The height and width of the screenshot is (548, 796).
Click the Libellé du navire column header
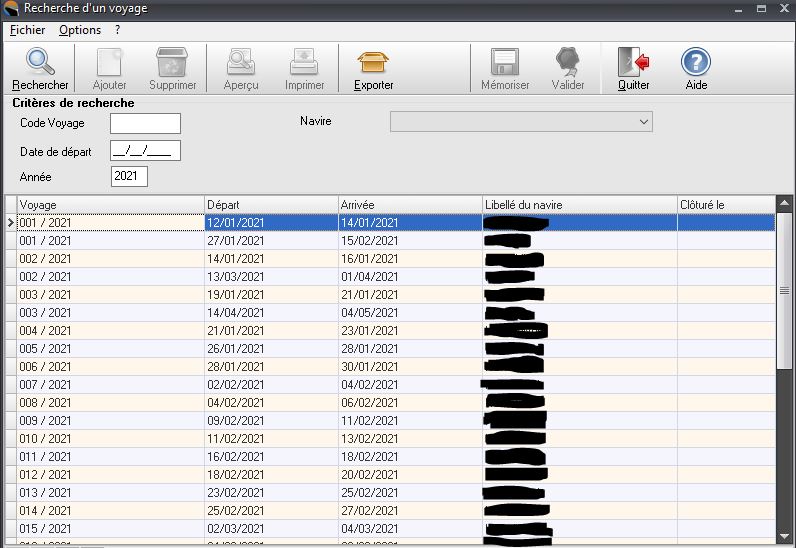click(578, 205)
